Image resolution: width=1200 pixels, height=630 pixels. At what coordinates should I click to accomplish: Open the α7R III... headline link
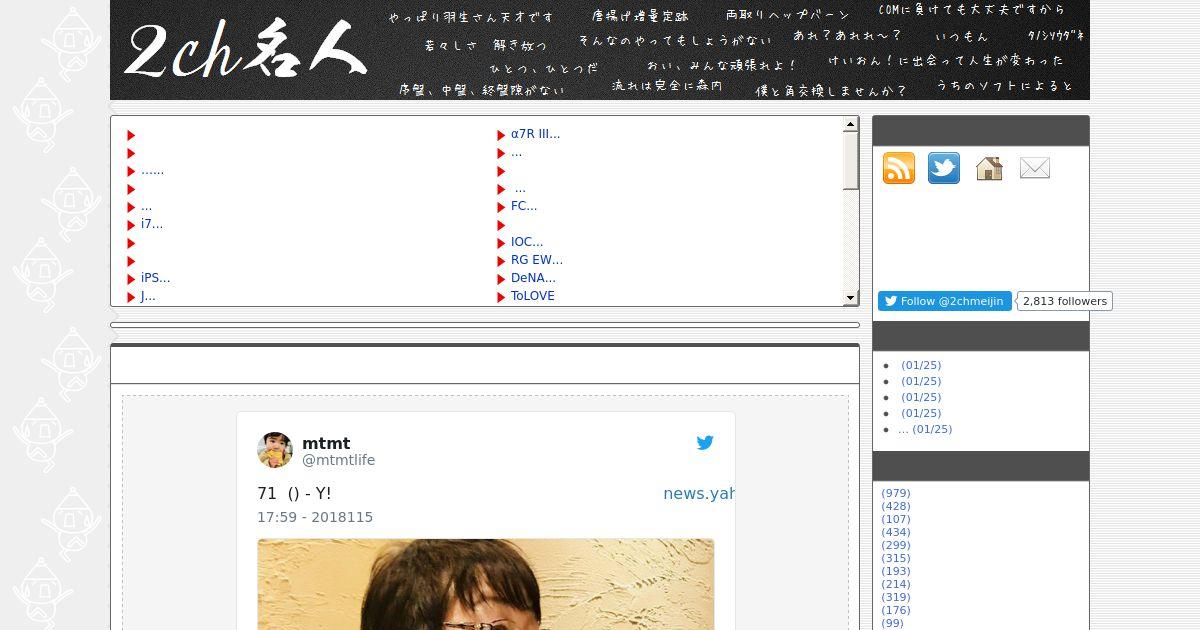535,134
